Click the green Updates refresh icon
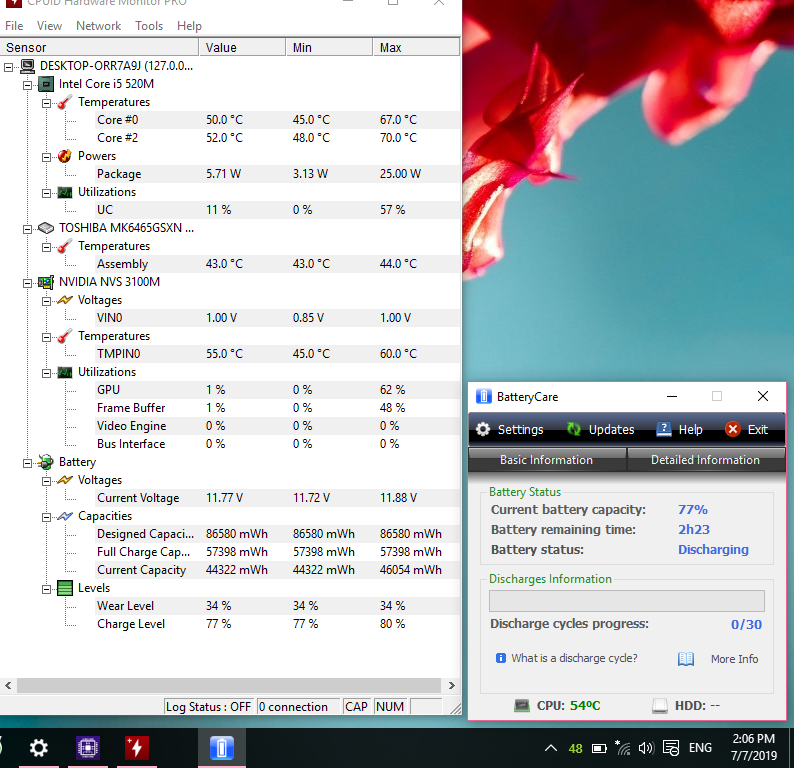 (574, 429)
